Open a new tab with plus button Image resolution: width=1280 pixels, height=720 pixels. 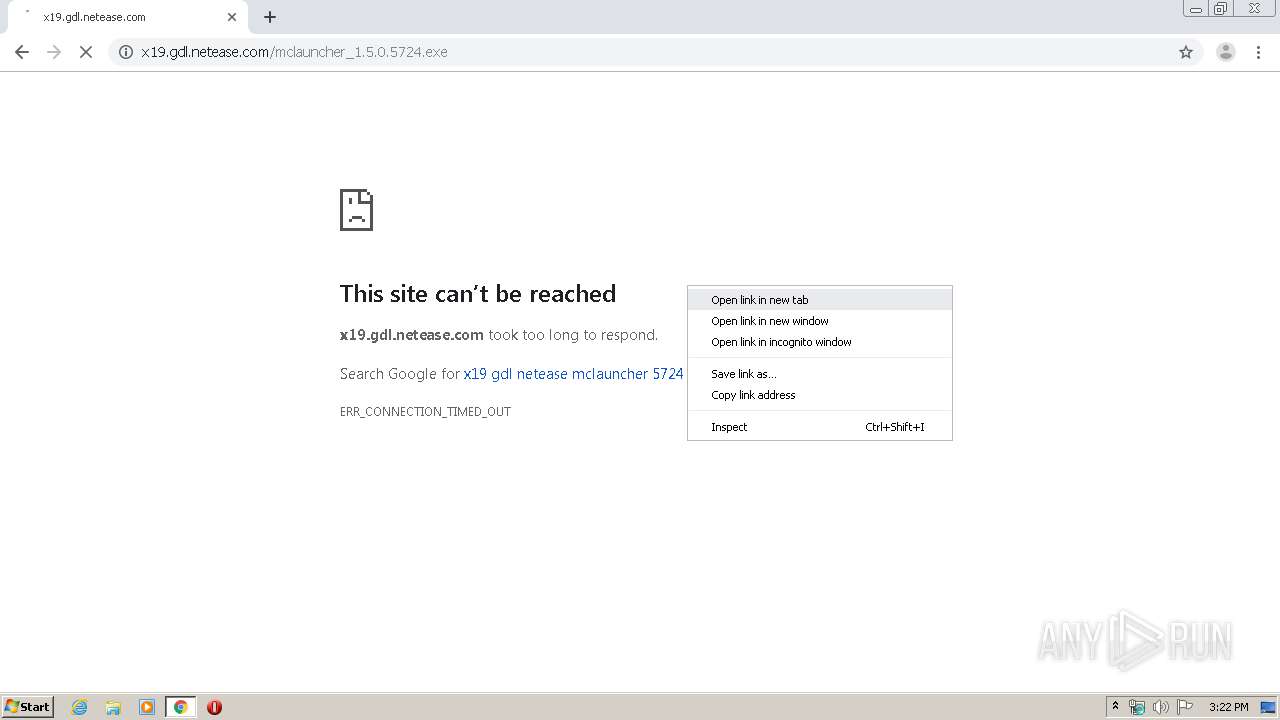coord(270,17)
